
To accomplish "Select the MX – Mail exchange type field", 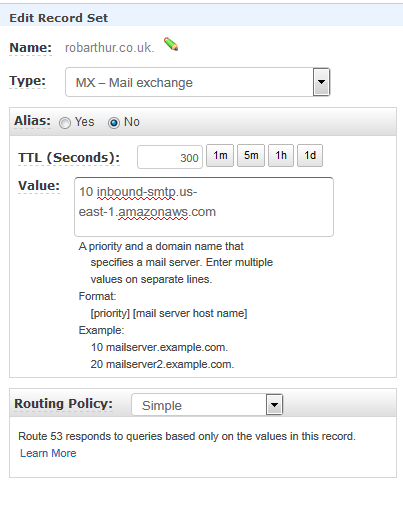I will (198, 82).
